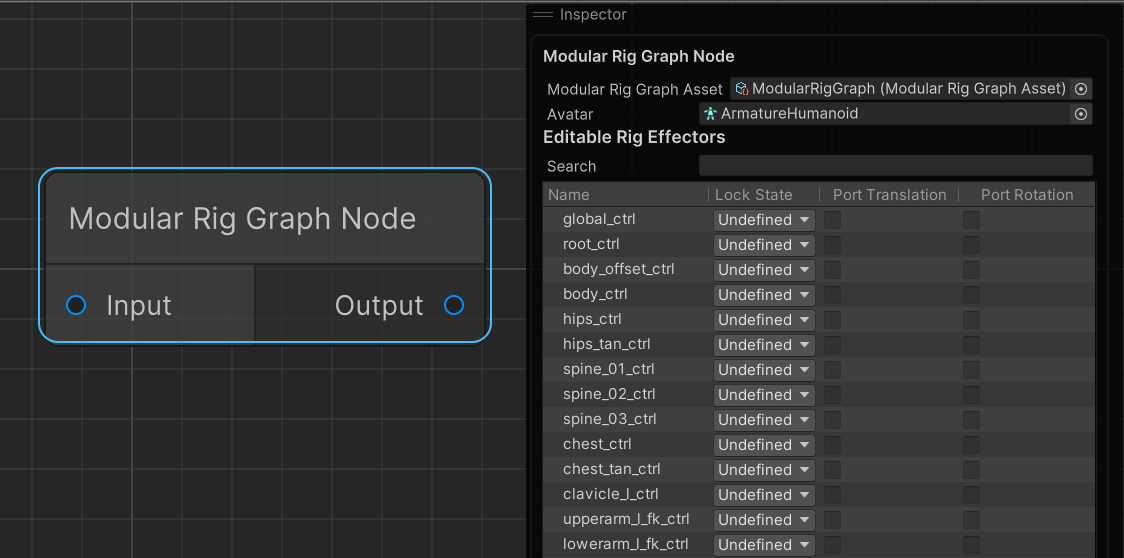Select the body_offset_ctrl effector name
The height and width of the screenshot is (558, 1124).
click(619, 269)
